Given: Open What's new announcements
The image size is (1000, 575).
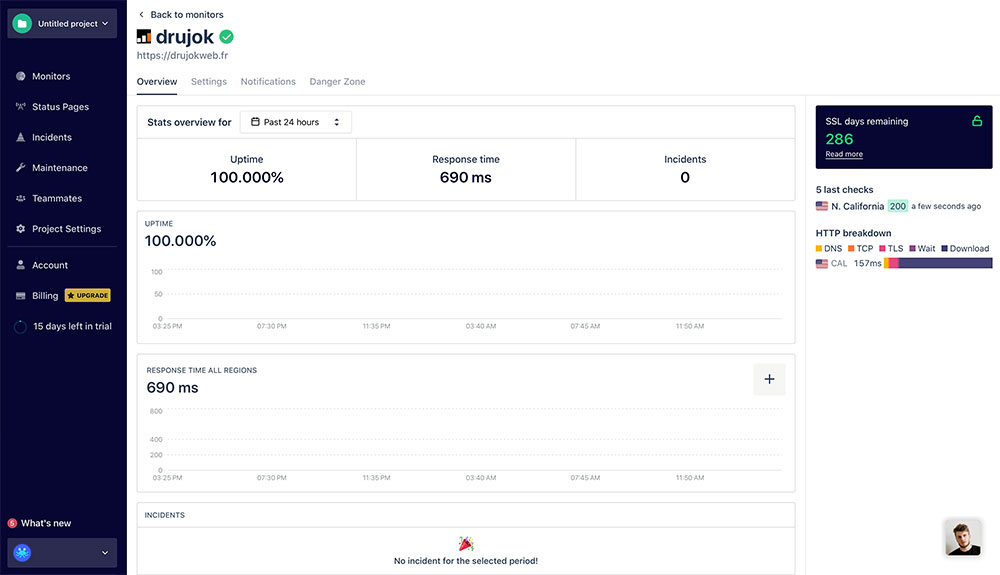Looking at the screenshot, I should [46, 523].
